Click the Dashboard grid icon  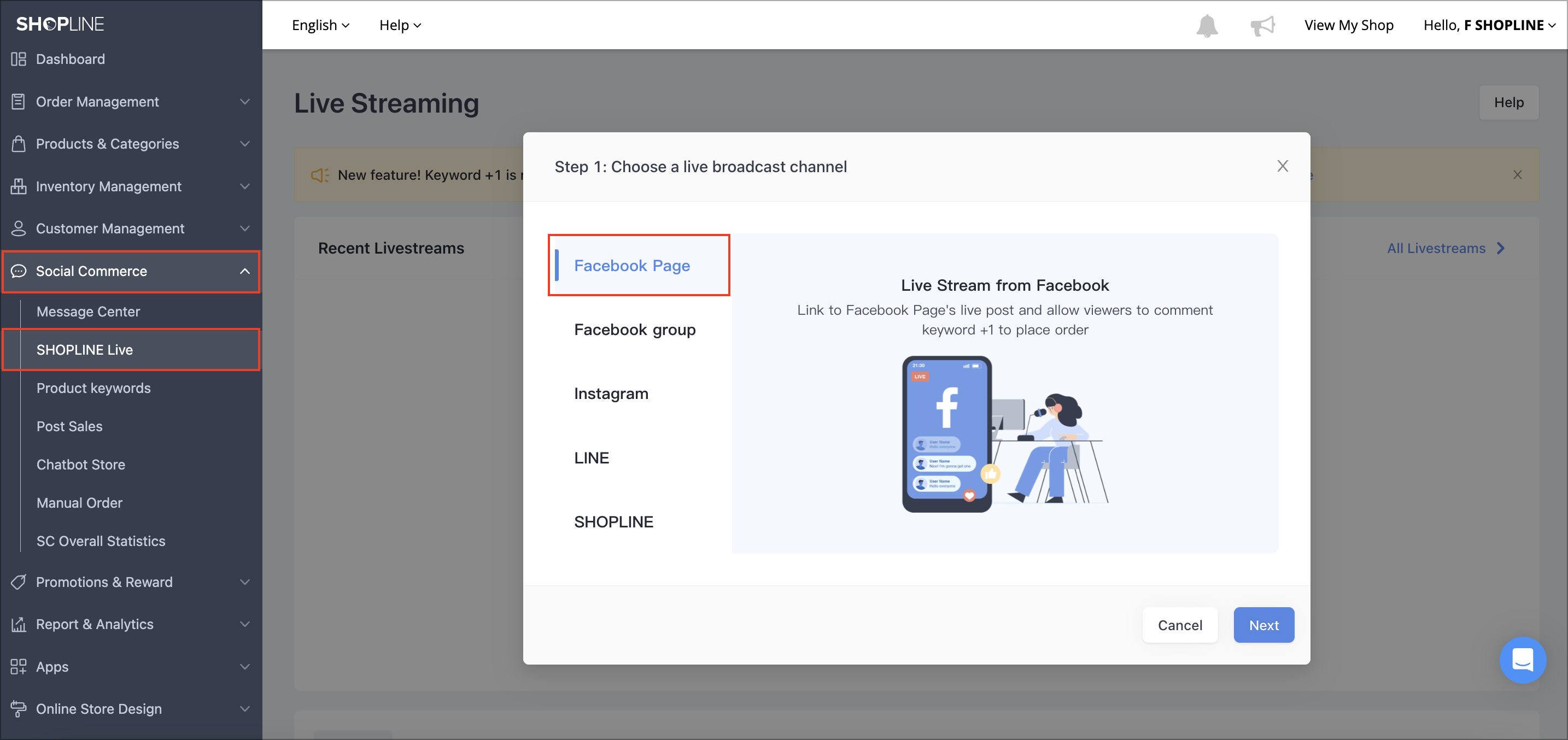tap(19, 59)
